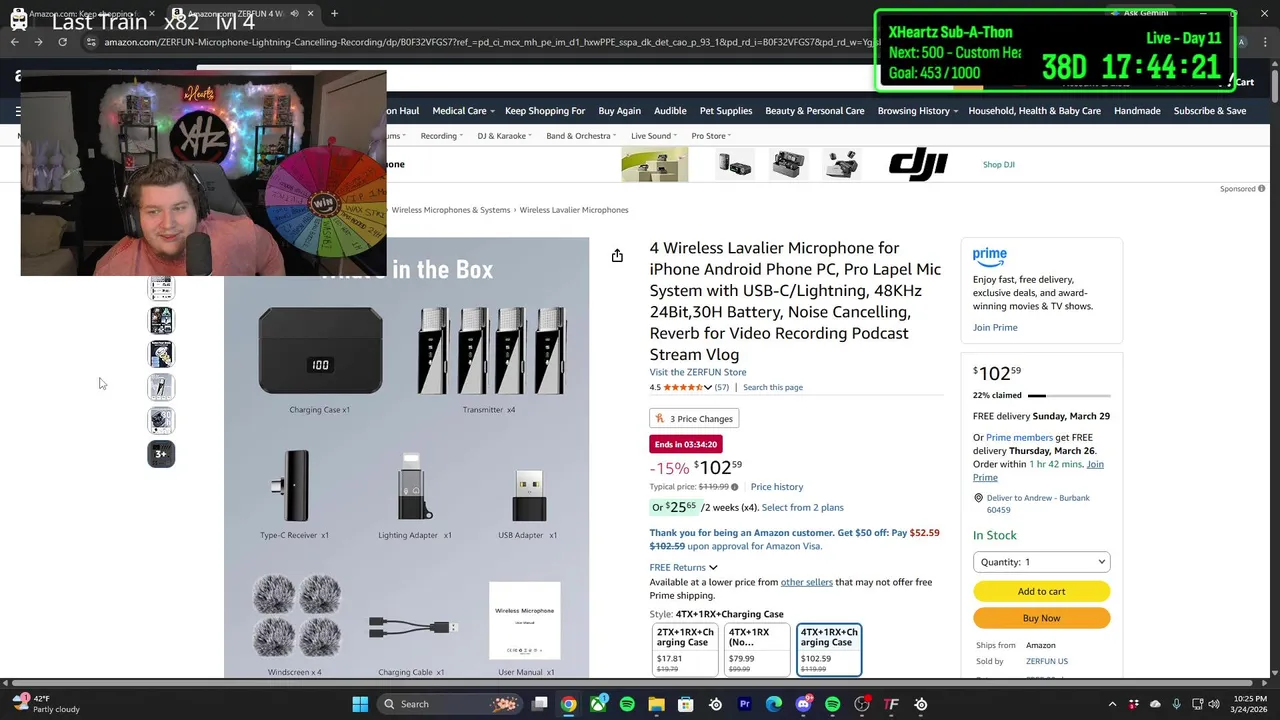Image resolution: width=1280 pixels, height=720 pixels.
Task: Click the Buy Now button
Action: pos(1041,618)
